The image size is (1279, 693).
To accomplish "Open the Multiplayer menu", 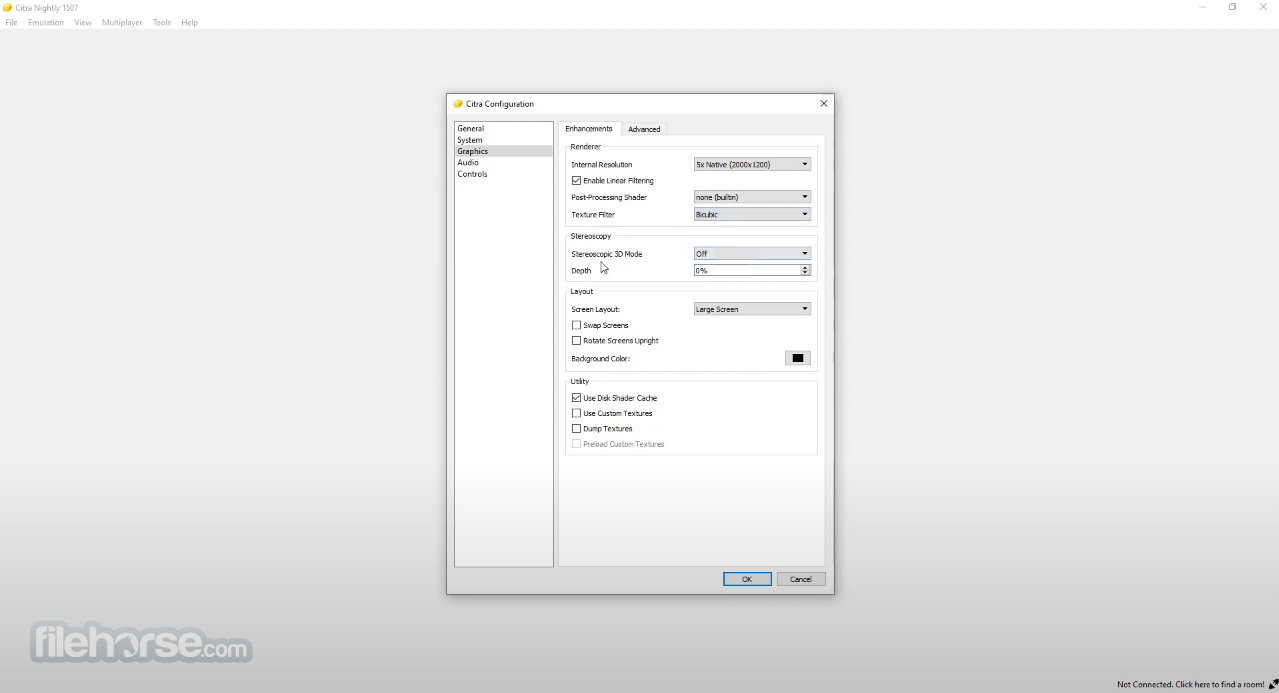I will point(122,22).
